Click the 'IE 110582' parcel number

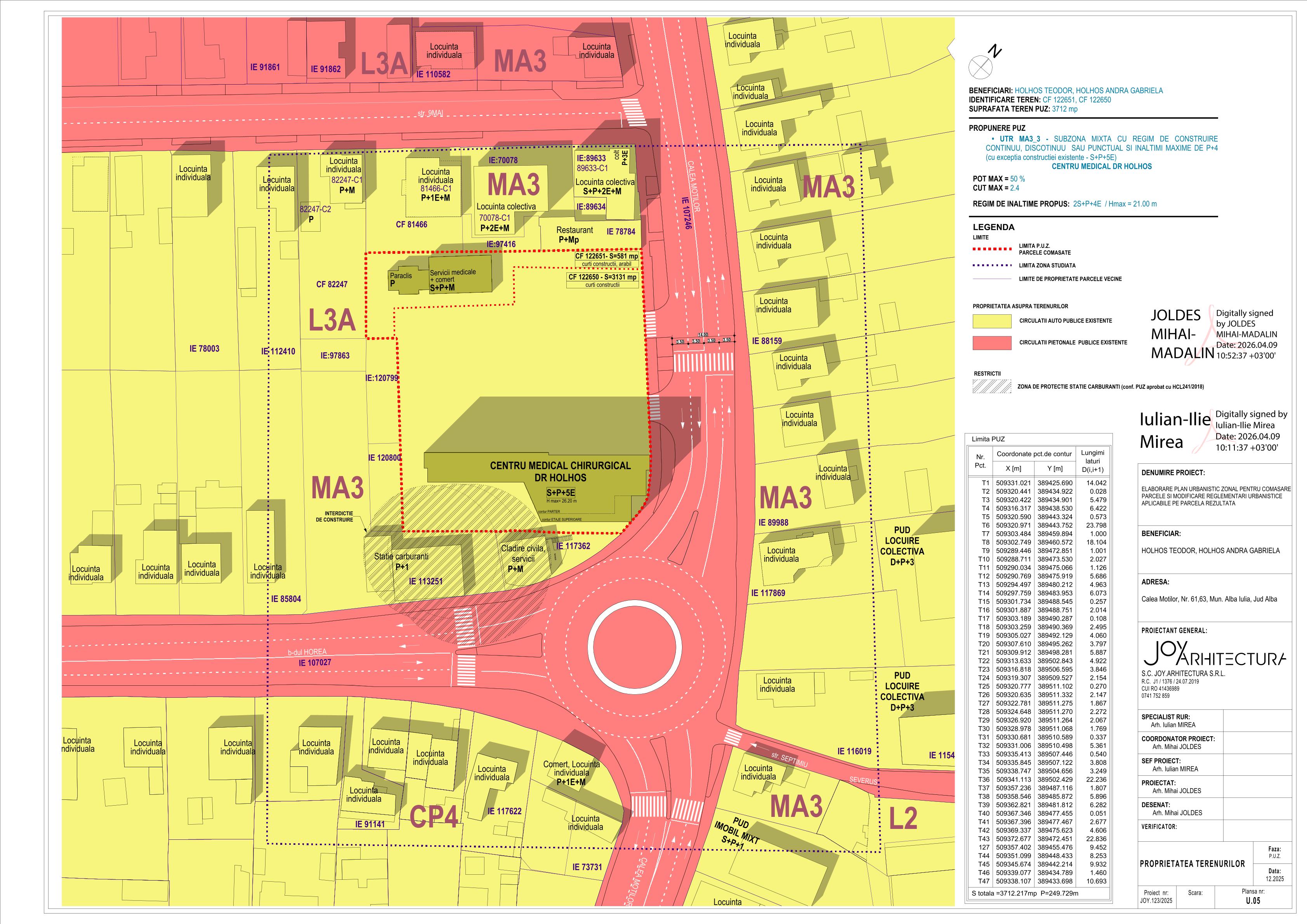coord(433,75)
